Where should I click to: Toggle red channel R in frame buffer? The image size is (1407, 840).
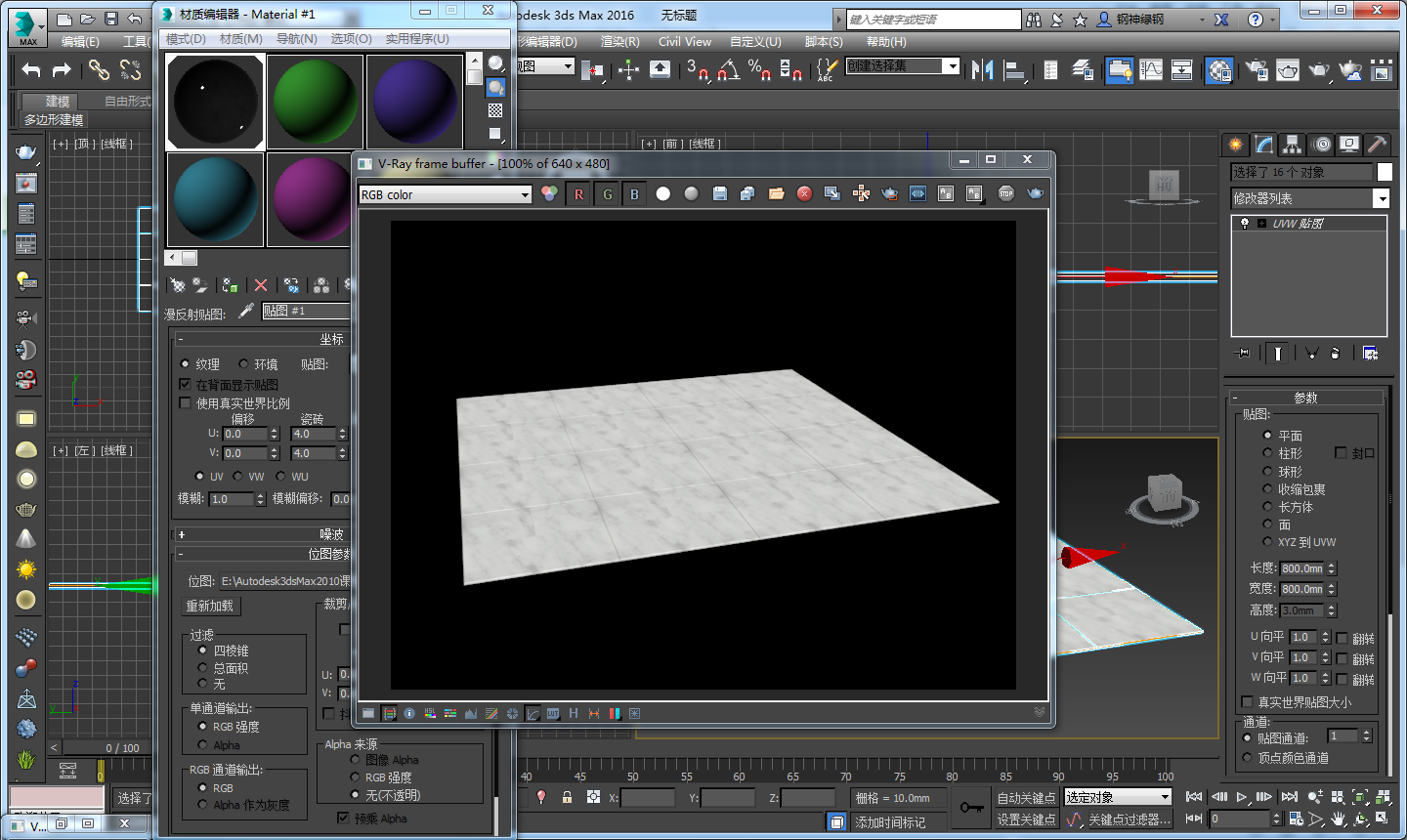tap(578, 193)
